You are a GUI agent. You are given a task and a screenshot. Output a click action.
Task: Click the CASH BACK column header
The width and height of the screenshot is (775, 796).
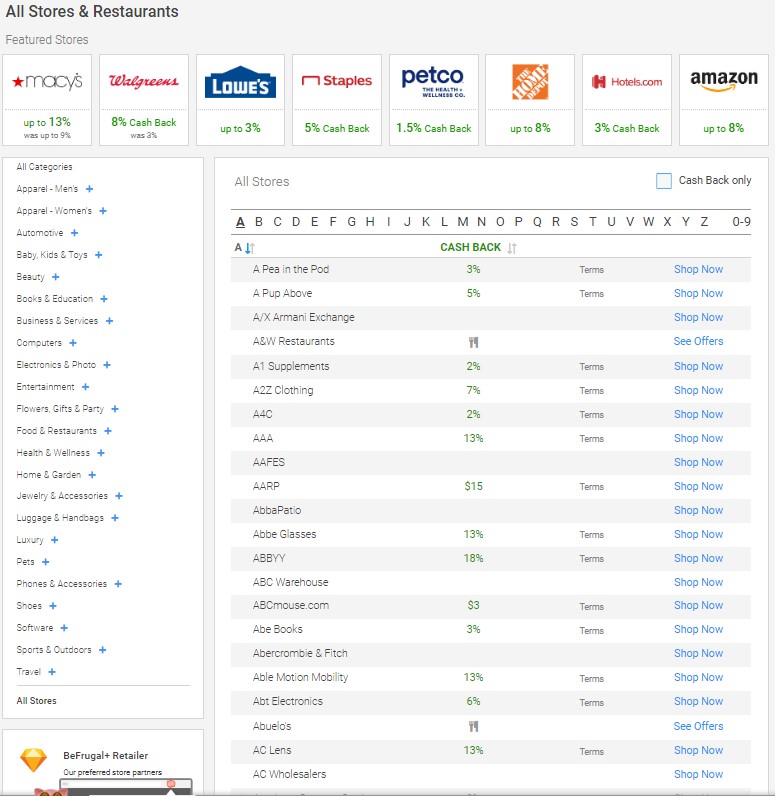click(470, 247)
